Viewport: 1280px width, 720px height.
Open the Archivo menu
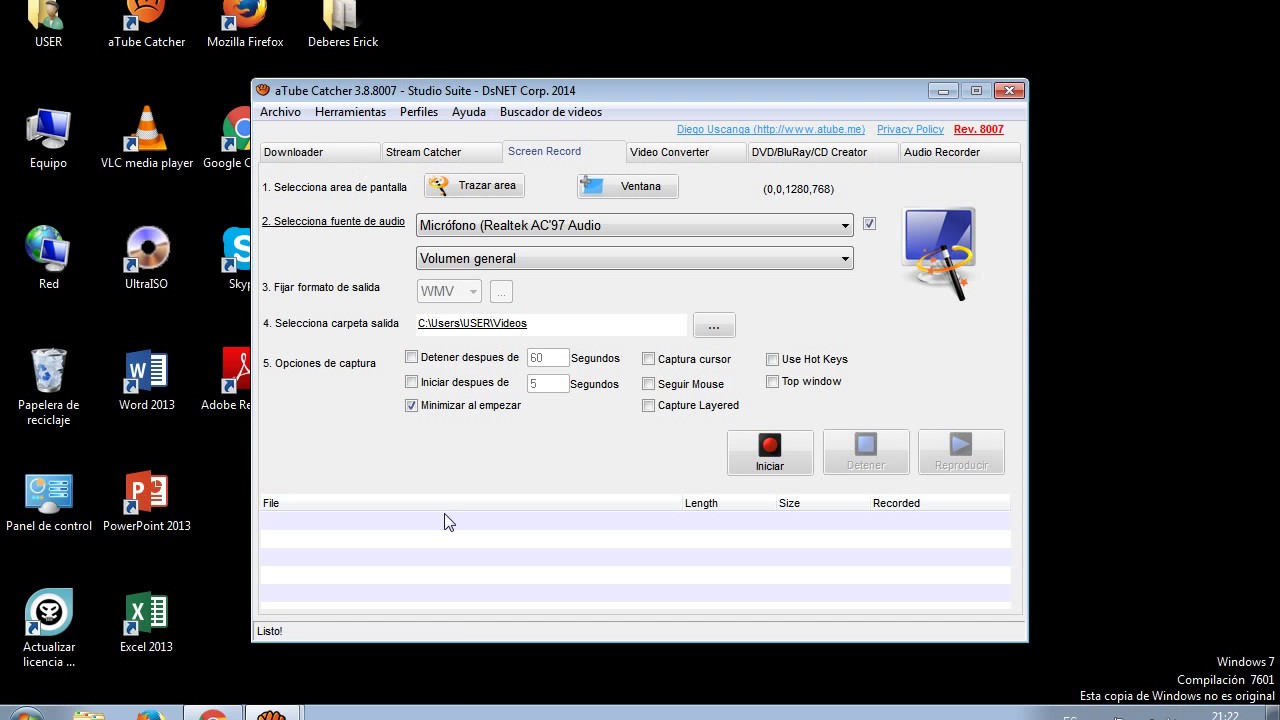click(x=280, y=112)
